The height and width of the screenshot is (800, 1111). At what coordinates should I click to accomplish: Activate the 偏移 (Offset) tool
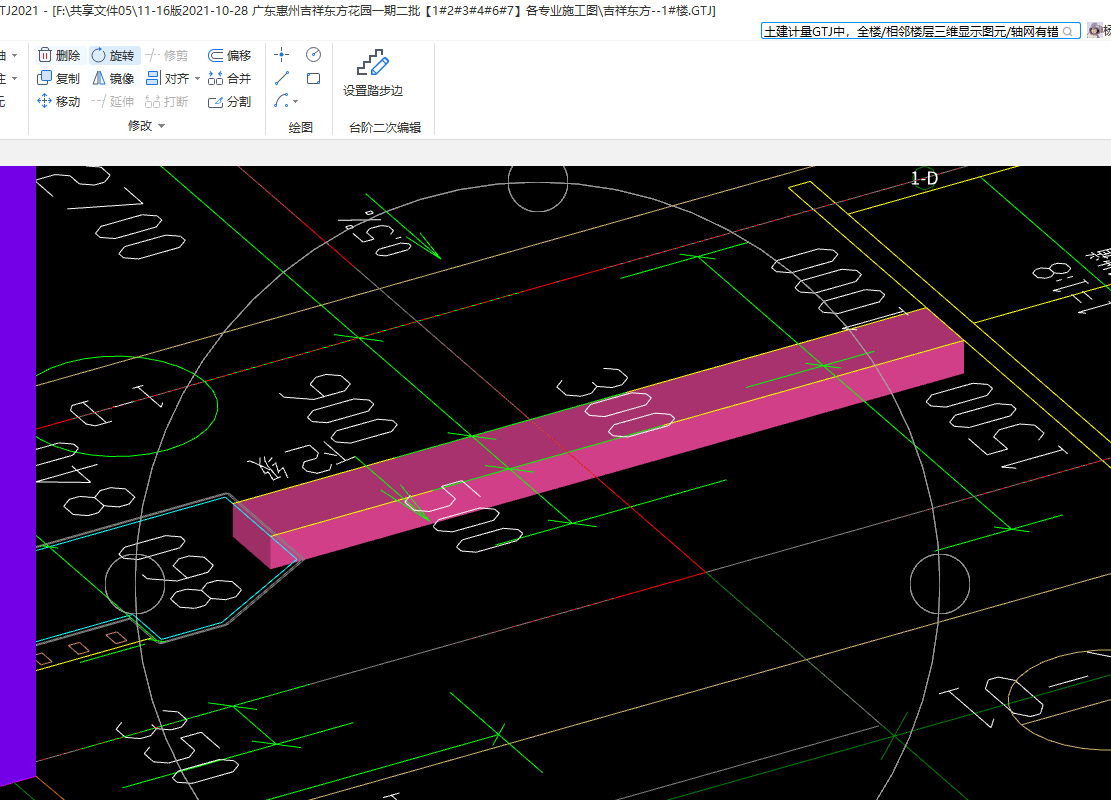coord(230,55)
